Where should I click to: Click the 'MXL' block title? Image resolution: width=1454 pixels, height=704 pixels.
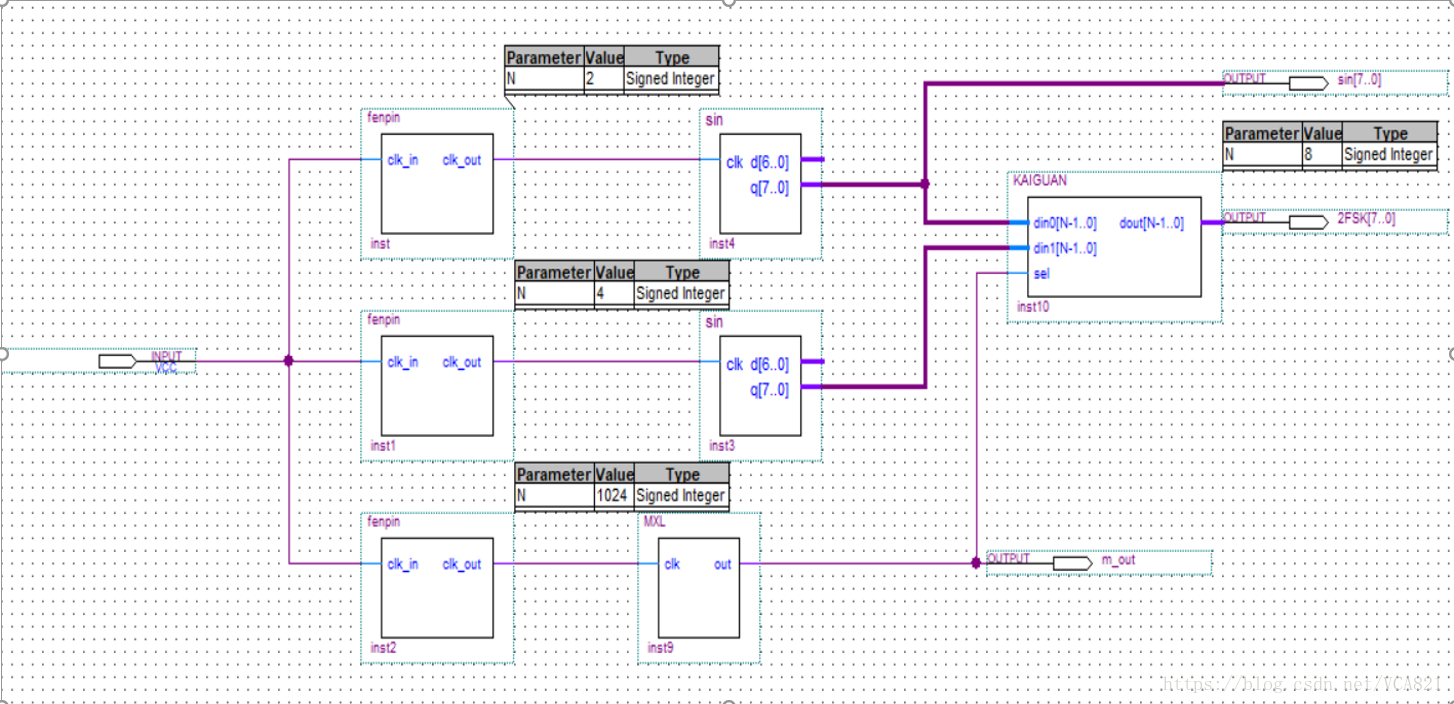click(655, 522)
